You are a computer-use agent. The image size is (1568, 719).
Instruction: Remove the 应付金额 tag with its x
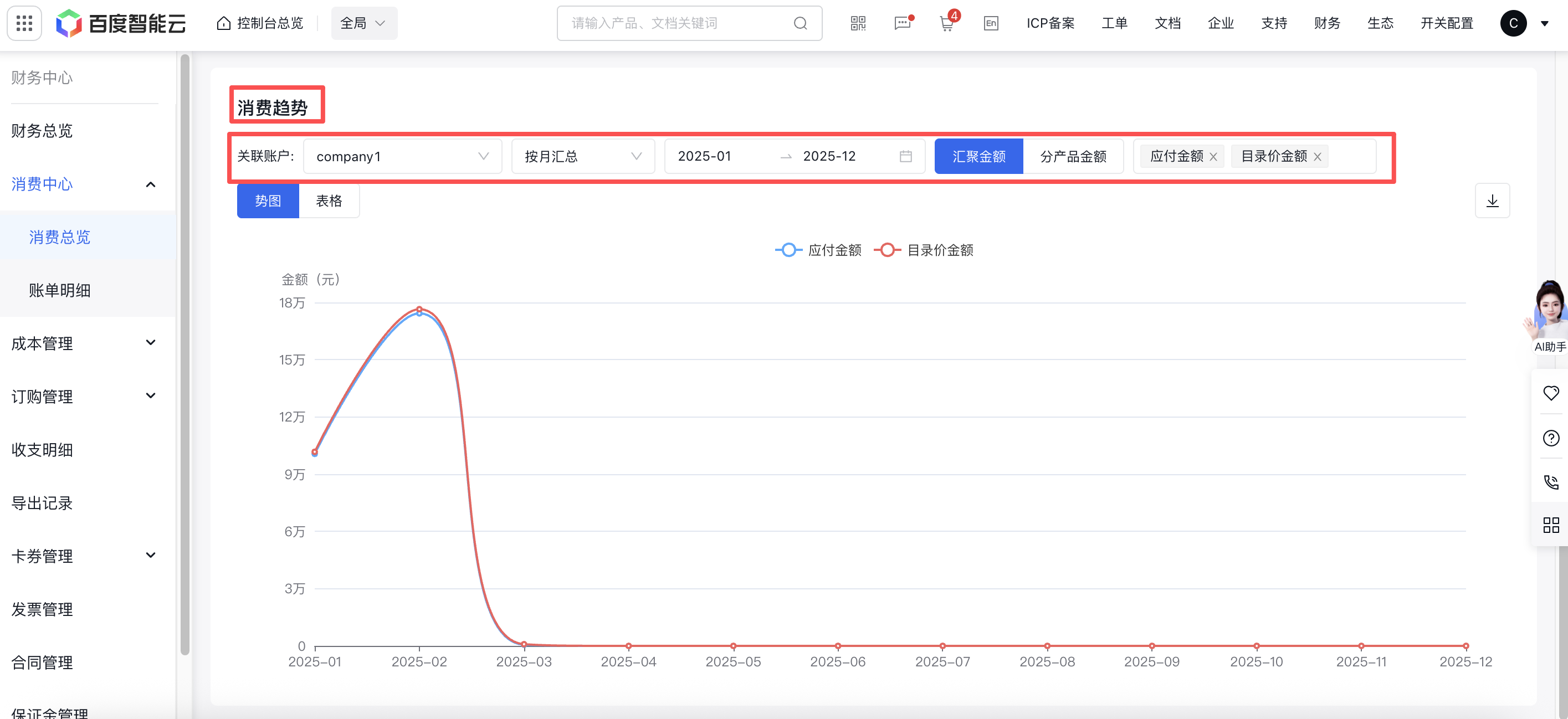1213,156
